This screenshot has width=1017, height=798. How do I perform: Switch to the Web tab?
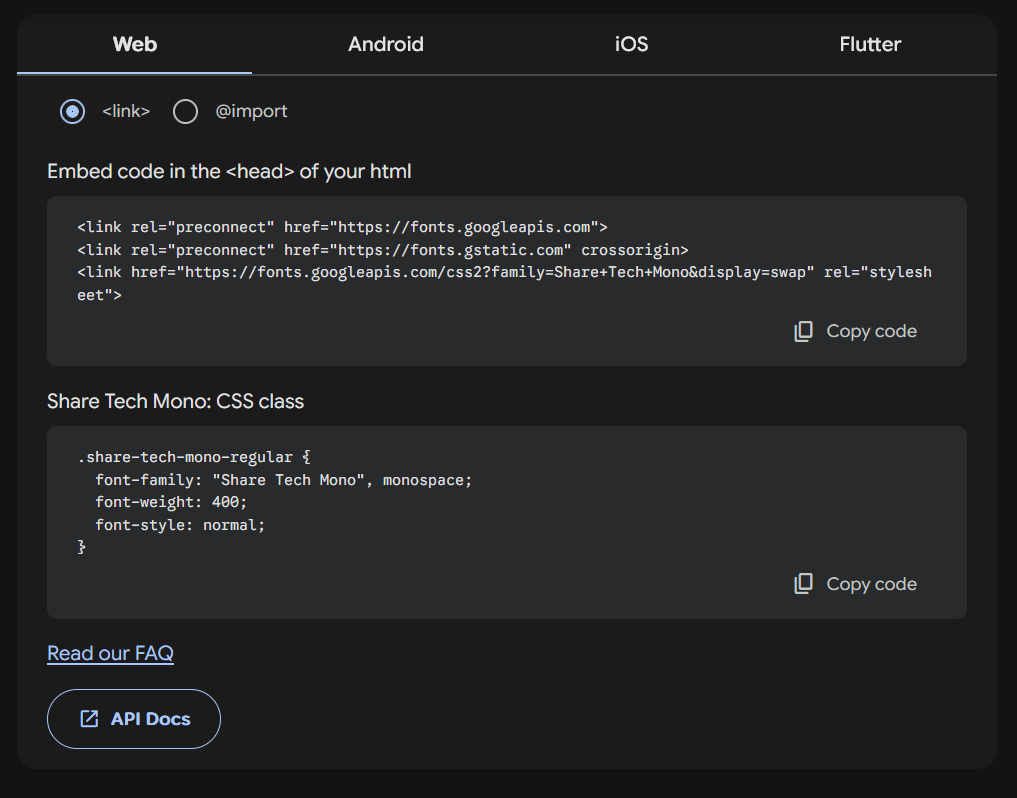click(x=135, y=44)
